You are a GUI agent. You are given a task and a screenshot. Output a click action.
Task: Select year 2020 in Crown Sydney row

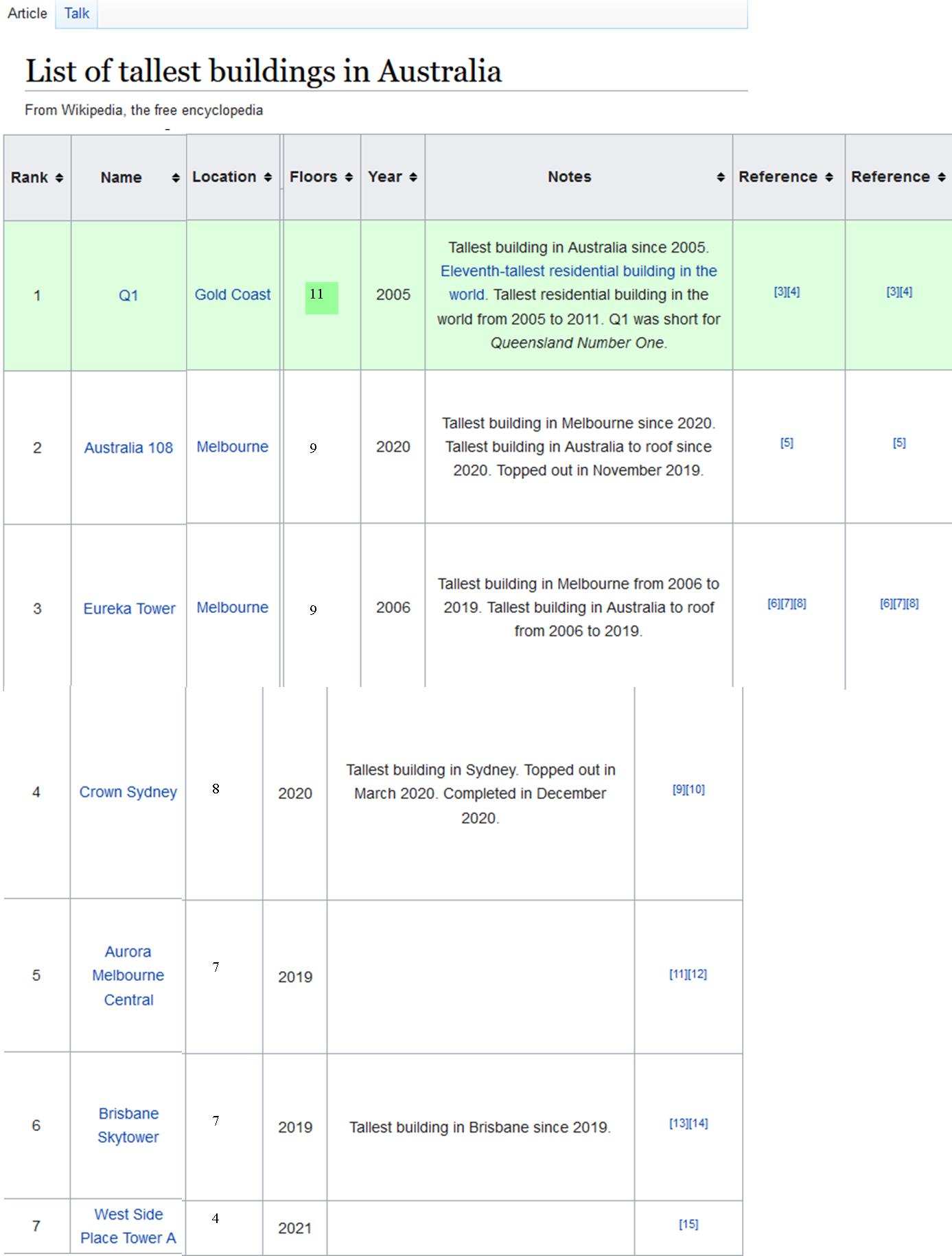point(295,793)
